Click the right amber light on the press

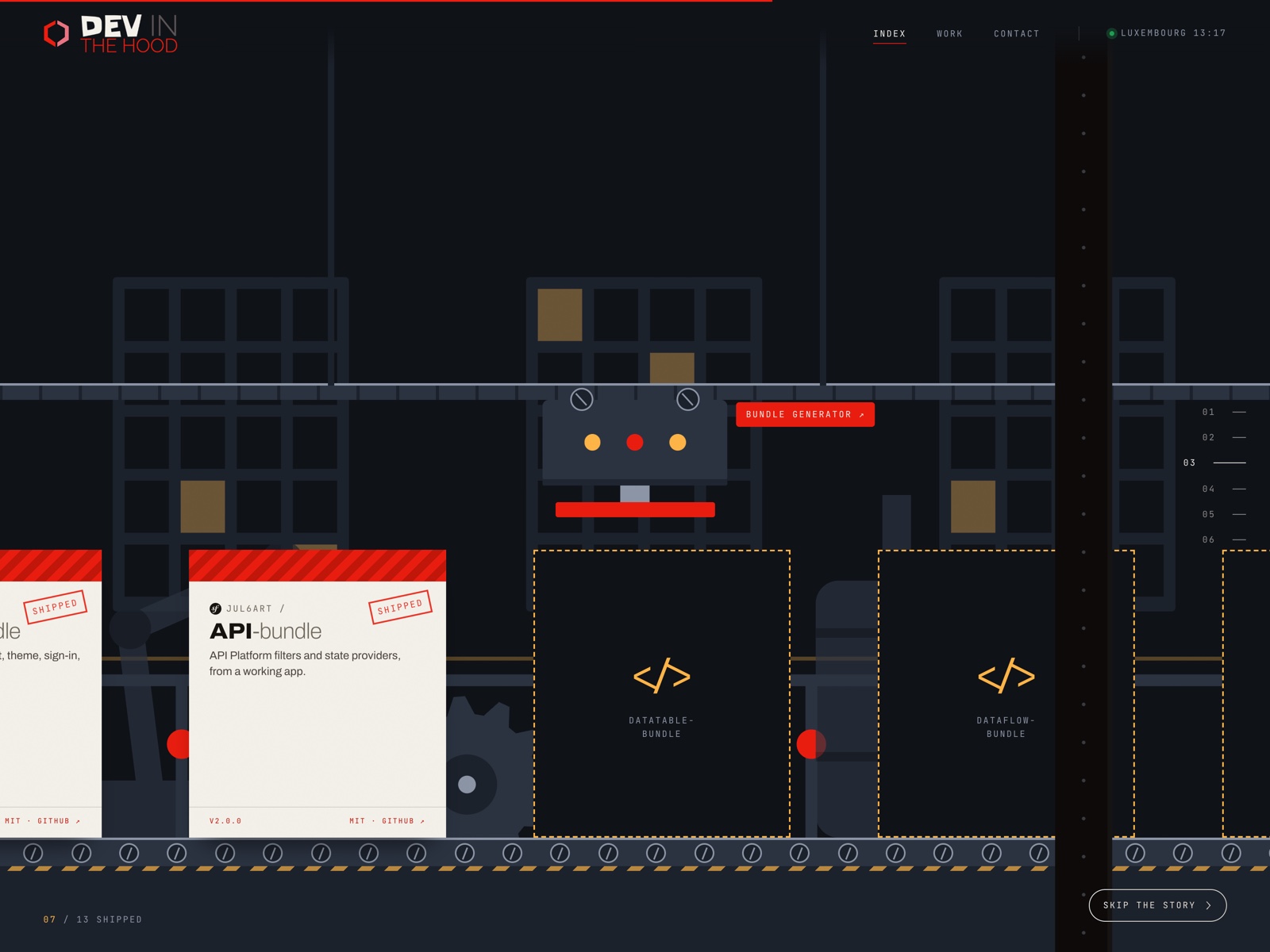pos(678,443)
